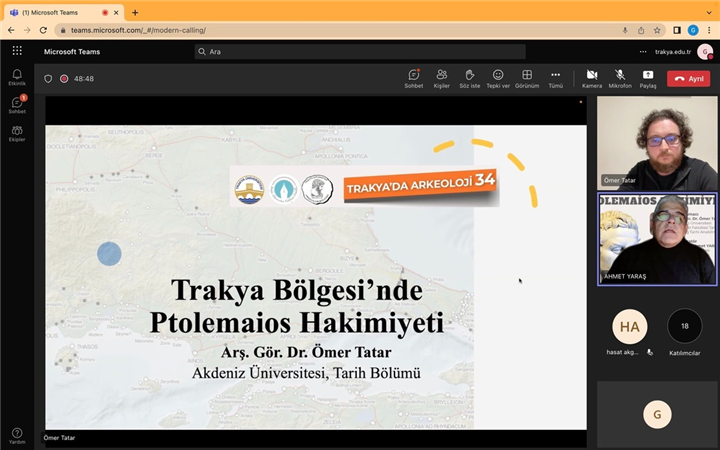
Task: Open Yardım help in sidebar
Action: [x=17, y=436]
